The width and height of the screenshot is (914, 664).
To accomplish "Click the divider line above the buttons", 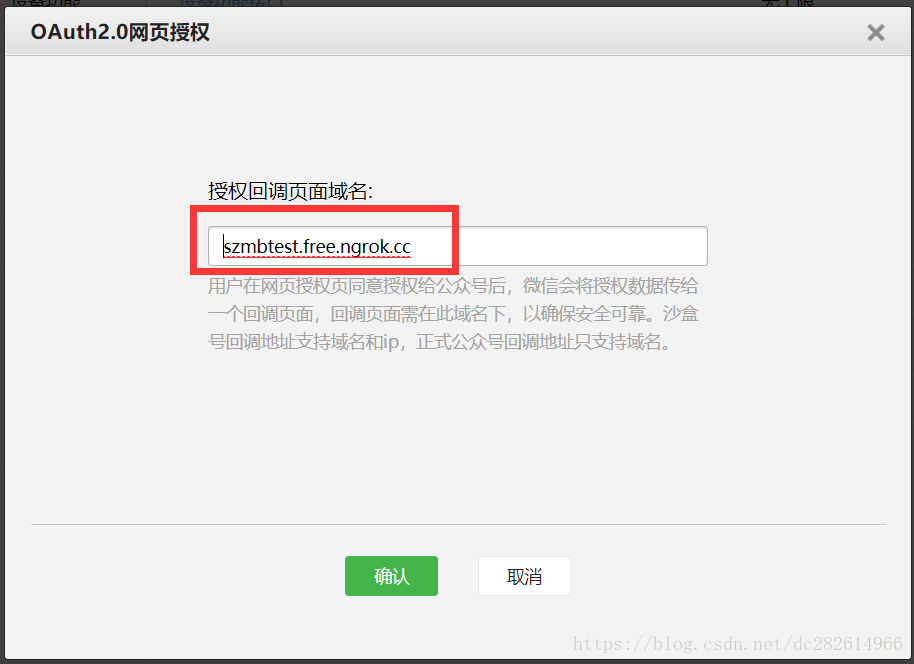I will point(458,524).
